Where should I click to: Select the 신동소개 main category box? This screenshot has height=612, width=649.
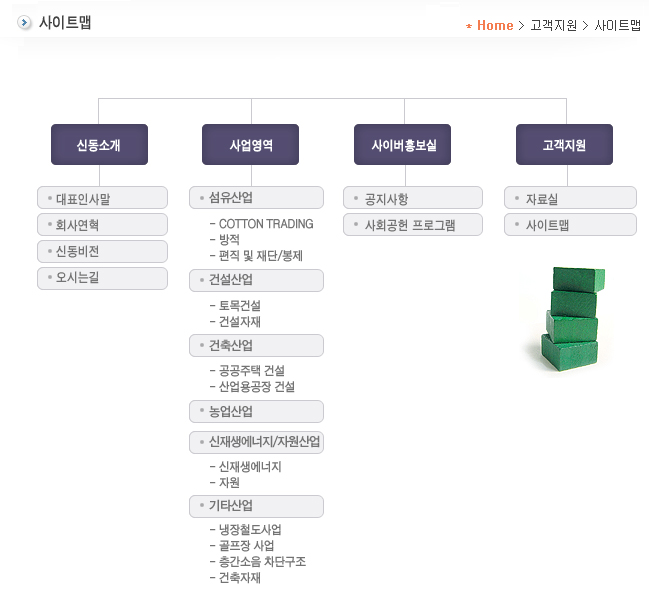(99, 145)
